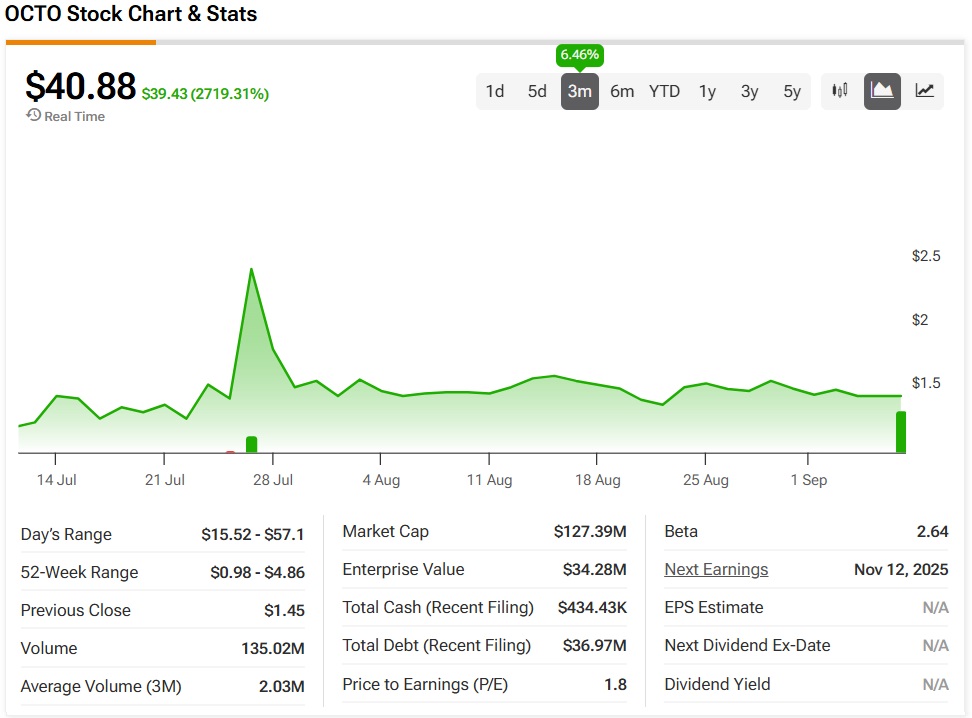Click the OCTO Stock Chart & Stats heading
The height and width of the screenshot is (718, 972).
coord(131,14)
